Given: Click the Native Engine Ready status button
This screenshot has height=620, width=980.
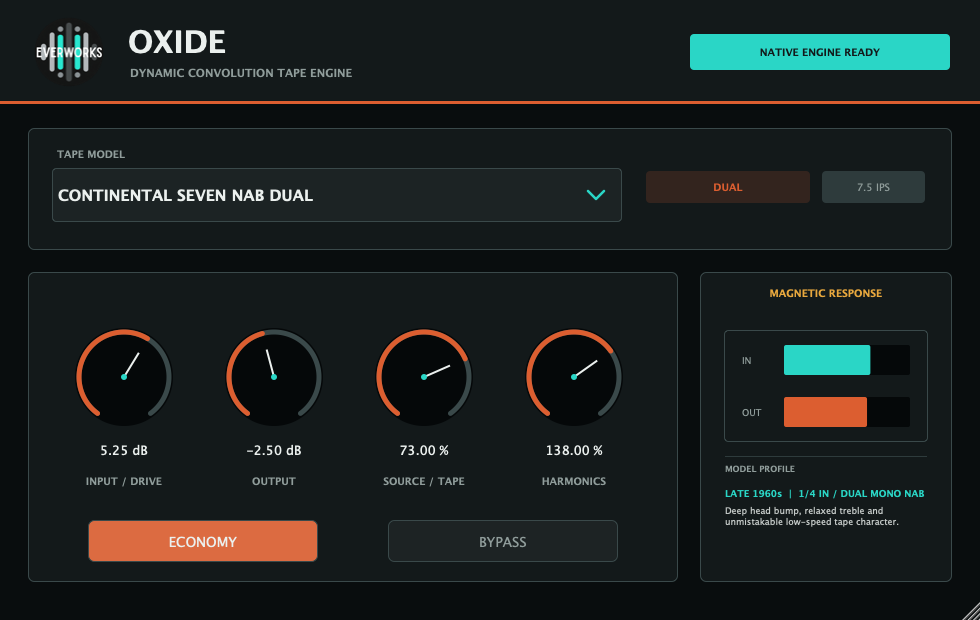Looking at the screenshot, I should coord(819,52).
